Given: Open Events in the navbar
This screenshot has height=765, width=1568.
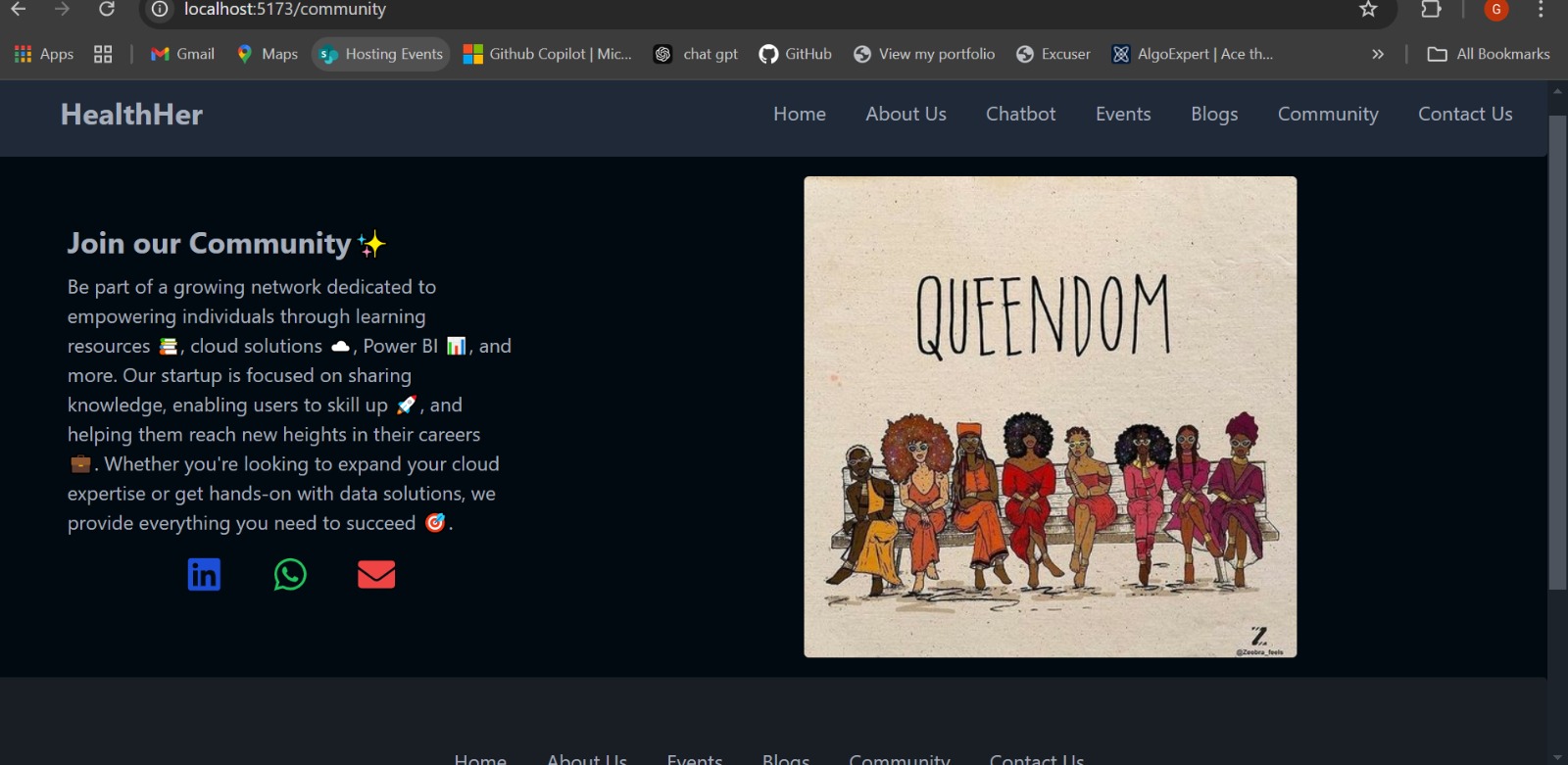Looking at the screenshot, I should pyautogui.click(x=1123, y=114).
